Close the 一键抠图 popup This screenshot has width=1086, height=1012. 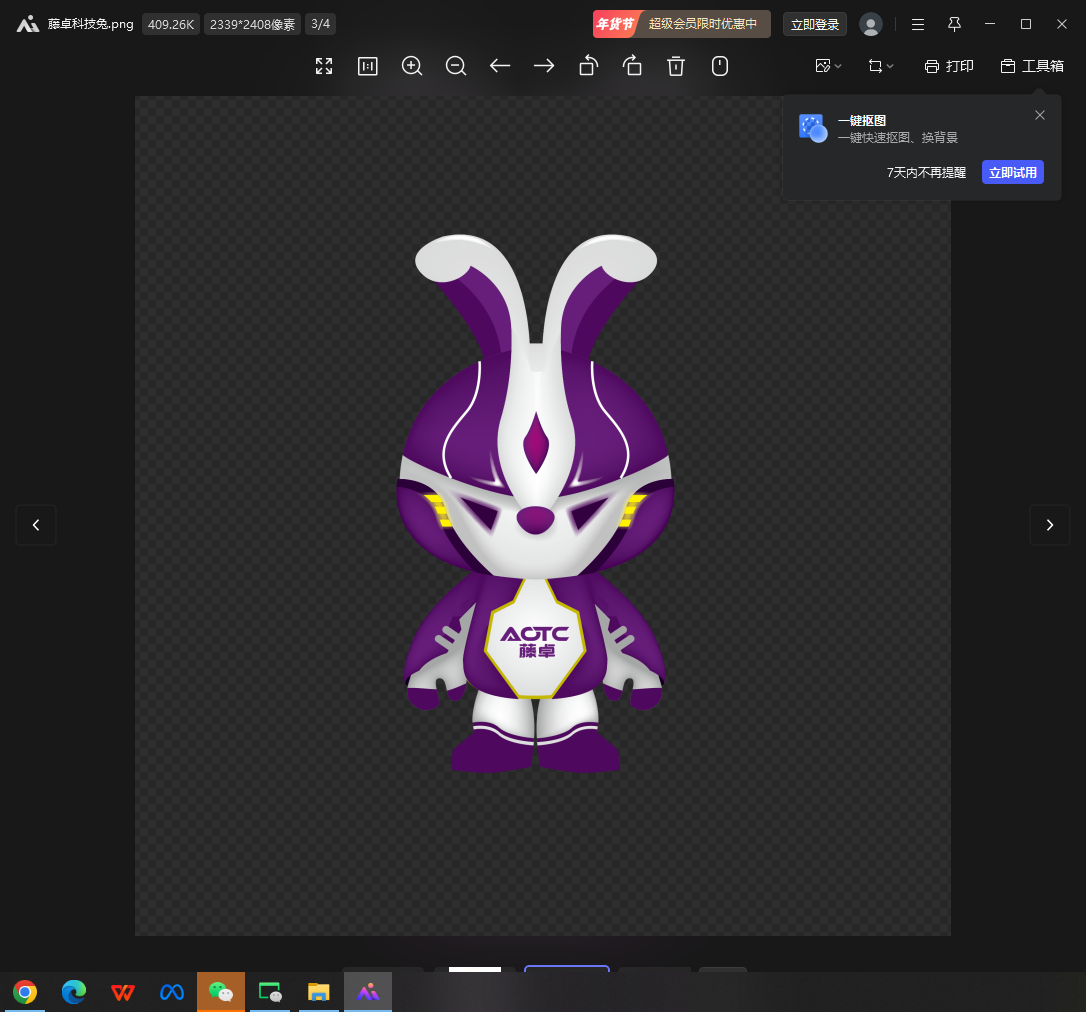click(x=1040, y=115)
